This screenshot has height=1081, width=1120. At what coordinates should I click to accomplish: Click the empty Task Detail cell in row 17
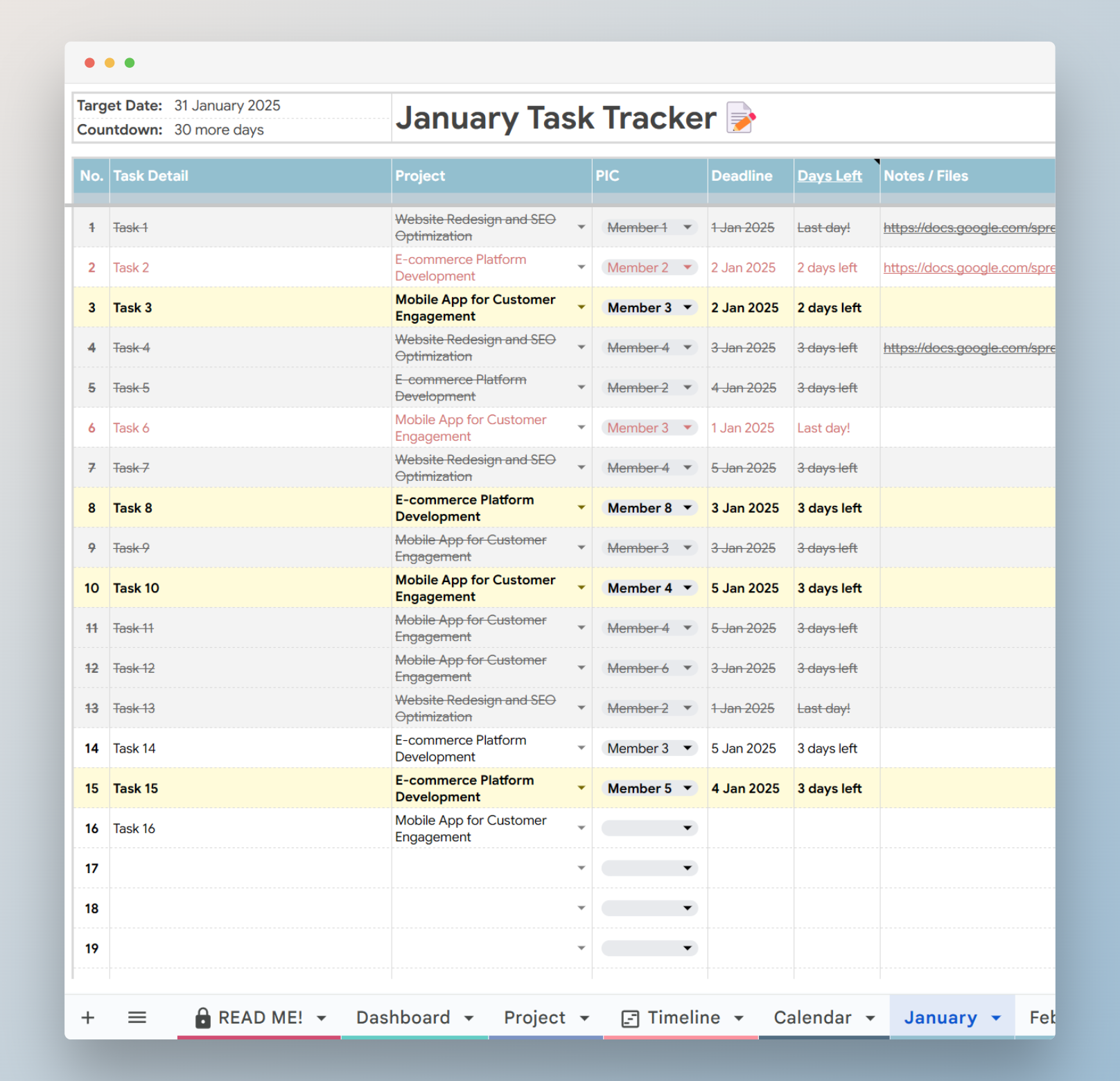point(250,868)
